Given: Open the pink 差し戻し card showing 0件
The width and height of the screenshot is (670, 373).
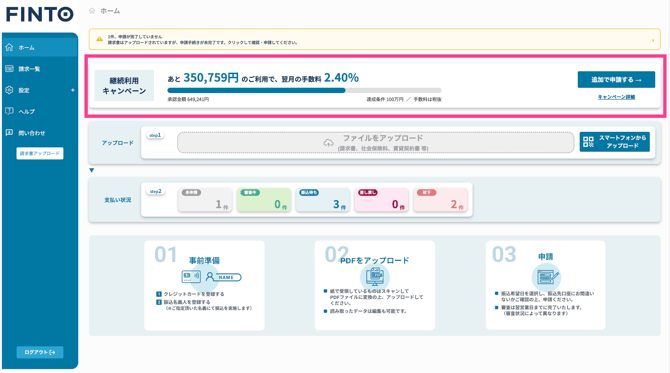Looking at the screenshot, I should click(382, 200).
